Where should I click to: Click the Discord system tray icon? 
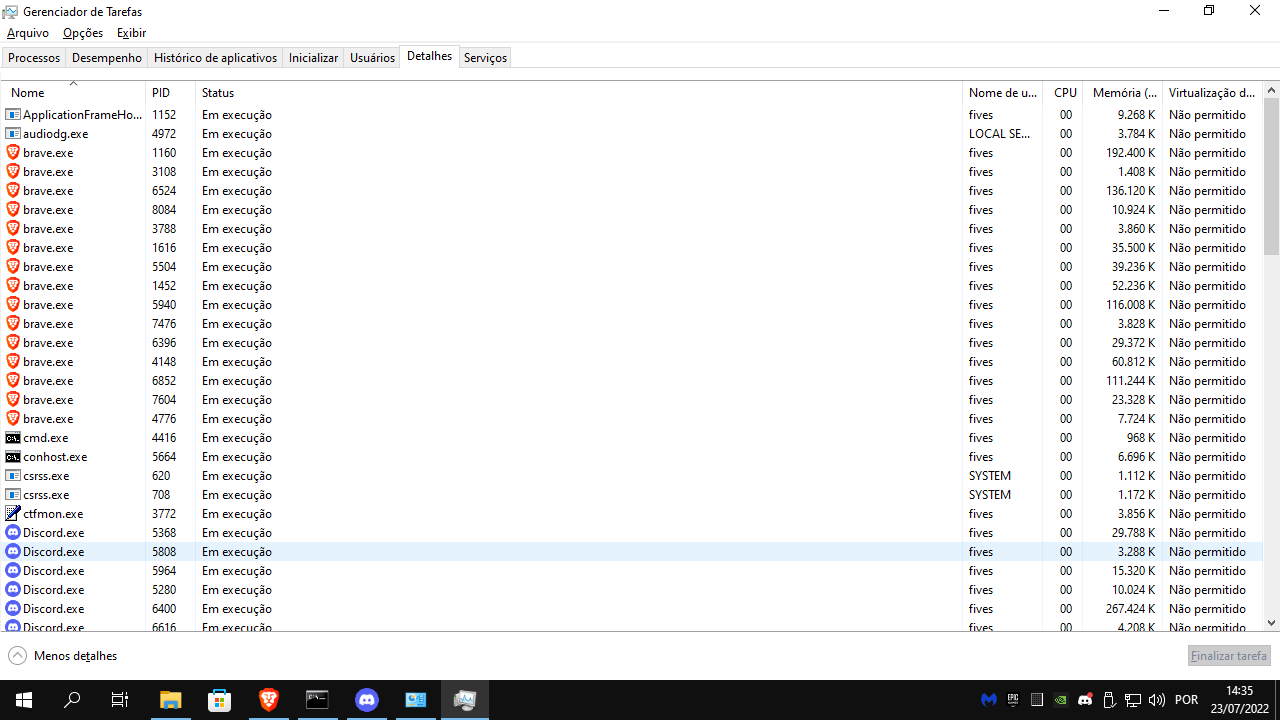pyautogui.click(x=1085, y=700)
